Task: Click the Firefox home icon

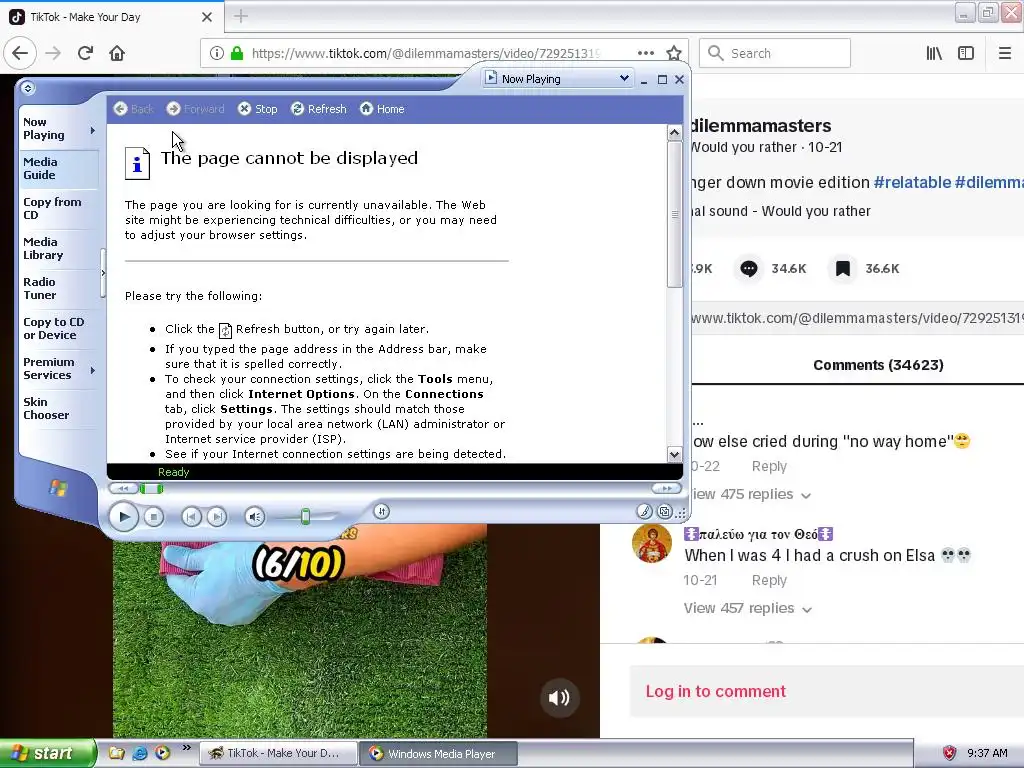Action: pyautogui.click(x=117, y=53)
